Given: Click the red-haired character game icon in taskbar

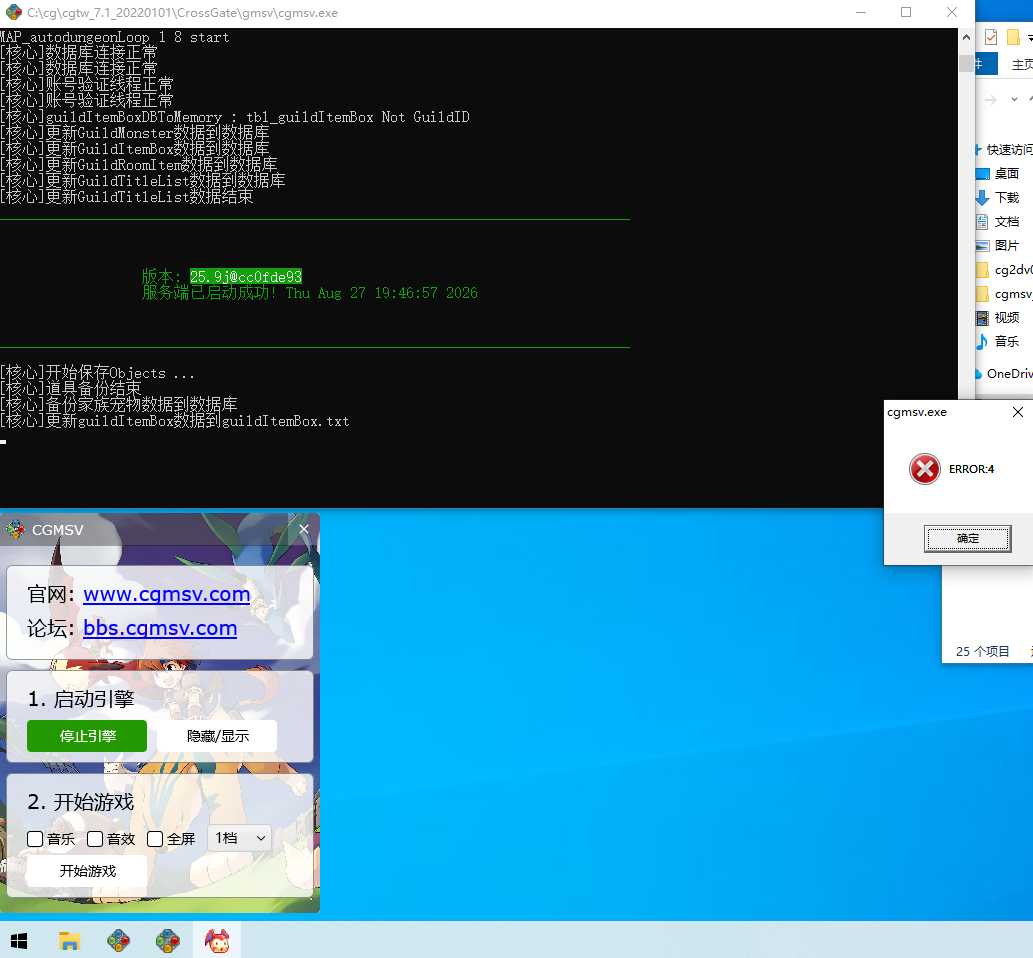Looking at the screenshot, I should [x=217, y=941].
